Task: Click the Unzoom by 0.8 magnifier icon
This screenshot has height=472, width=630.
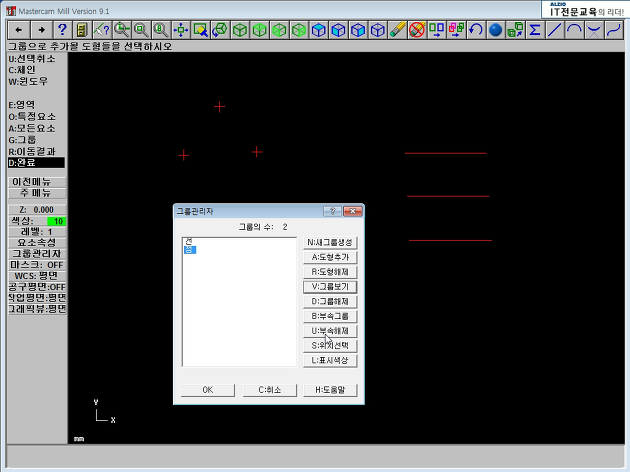Action: click(x=161, y=30)
